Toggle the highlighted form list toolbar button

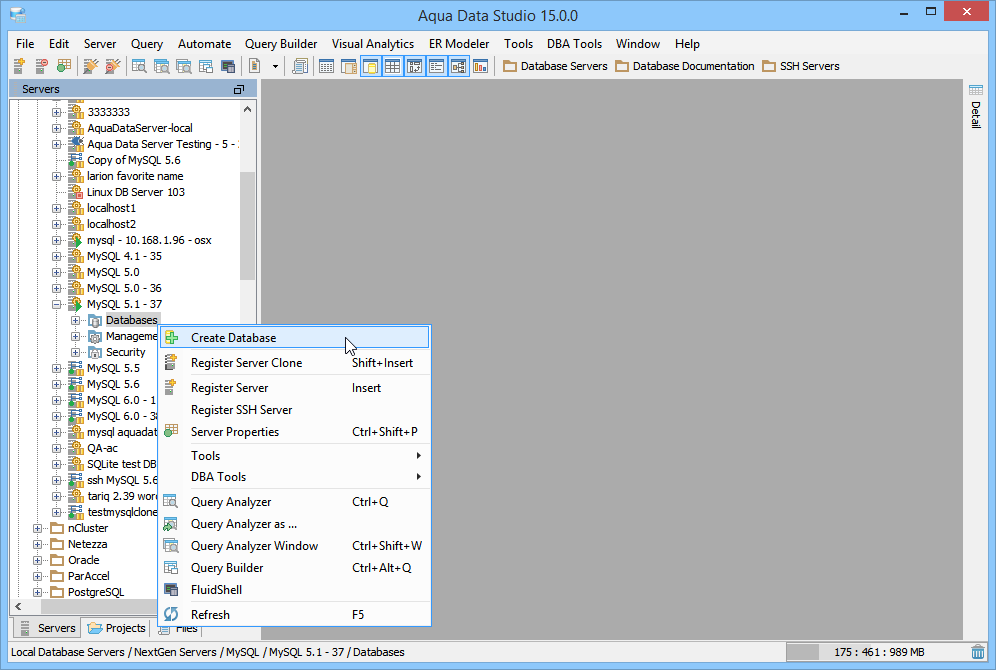(x=436, y=65)
